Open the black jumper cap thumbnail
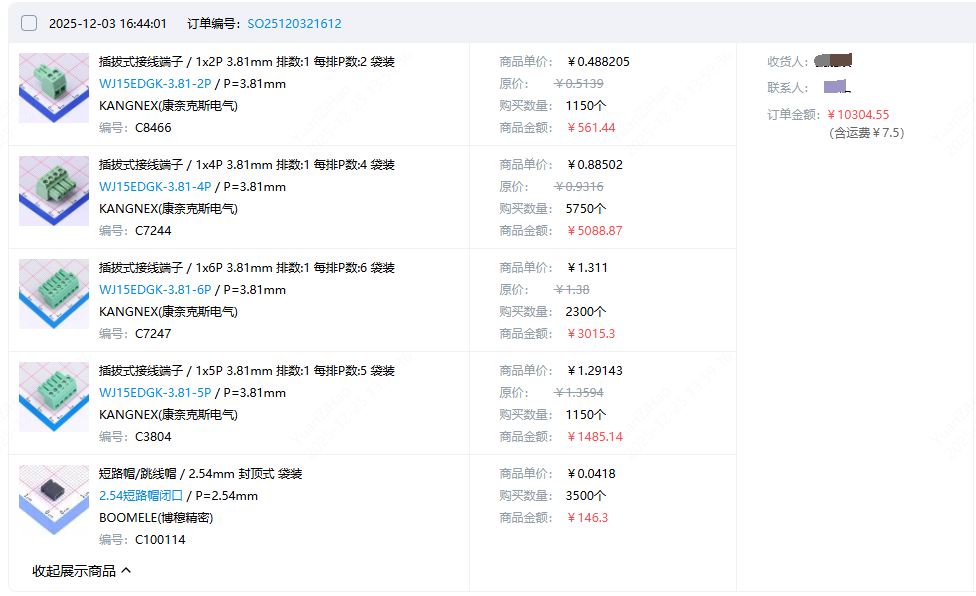 pos(54,500)
